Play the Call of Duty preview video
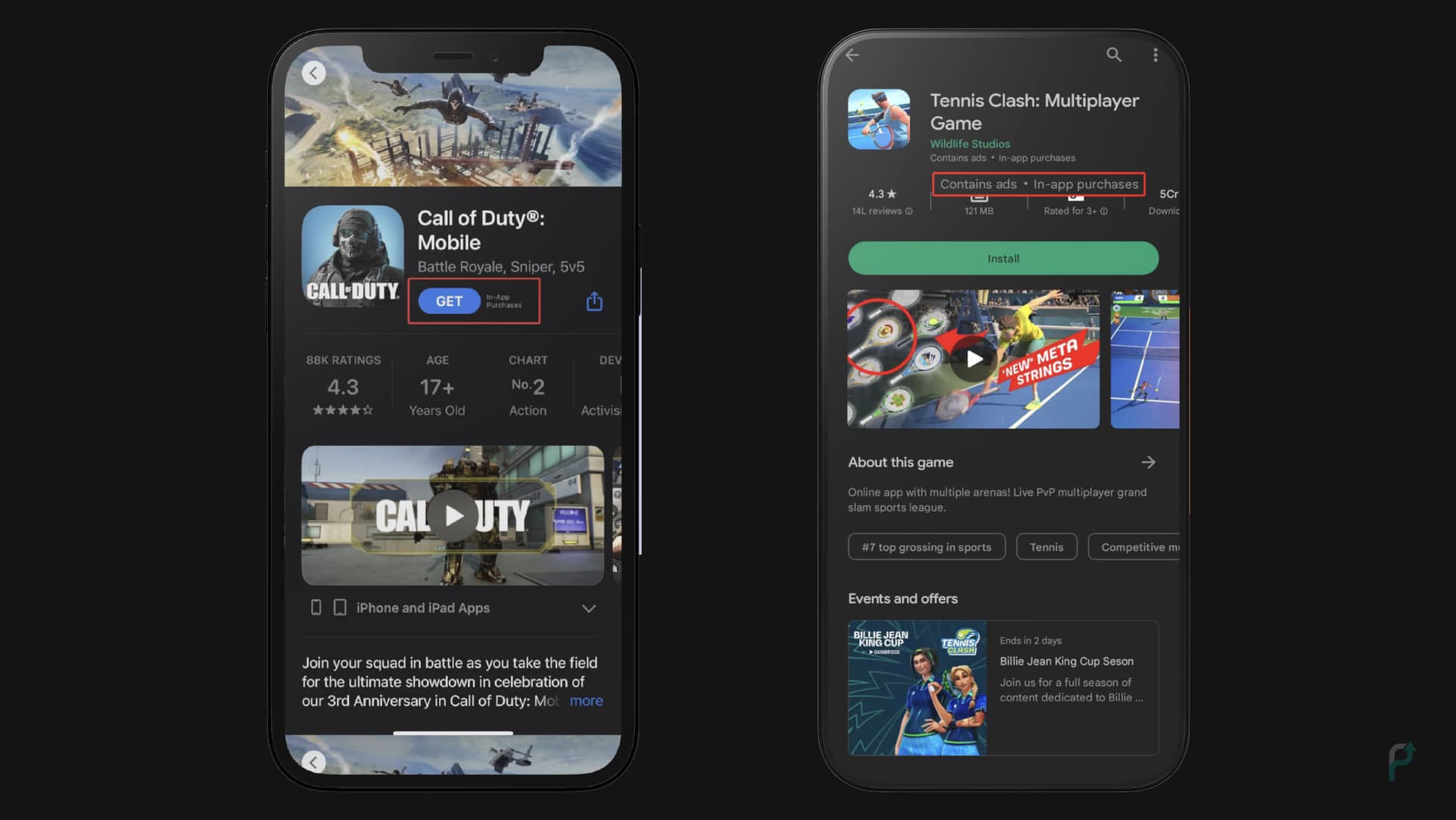Viewport: 1456px width, 820px height. click(x=453, y=516)
